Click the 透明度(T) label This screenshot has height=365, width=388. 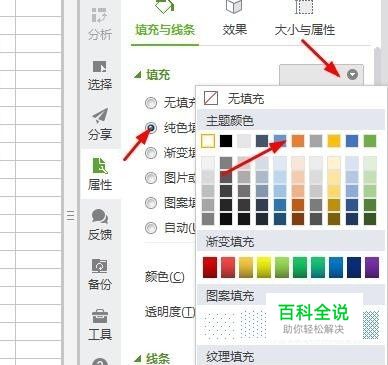pyautogui.click(x=169, y=312)
